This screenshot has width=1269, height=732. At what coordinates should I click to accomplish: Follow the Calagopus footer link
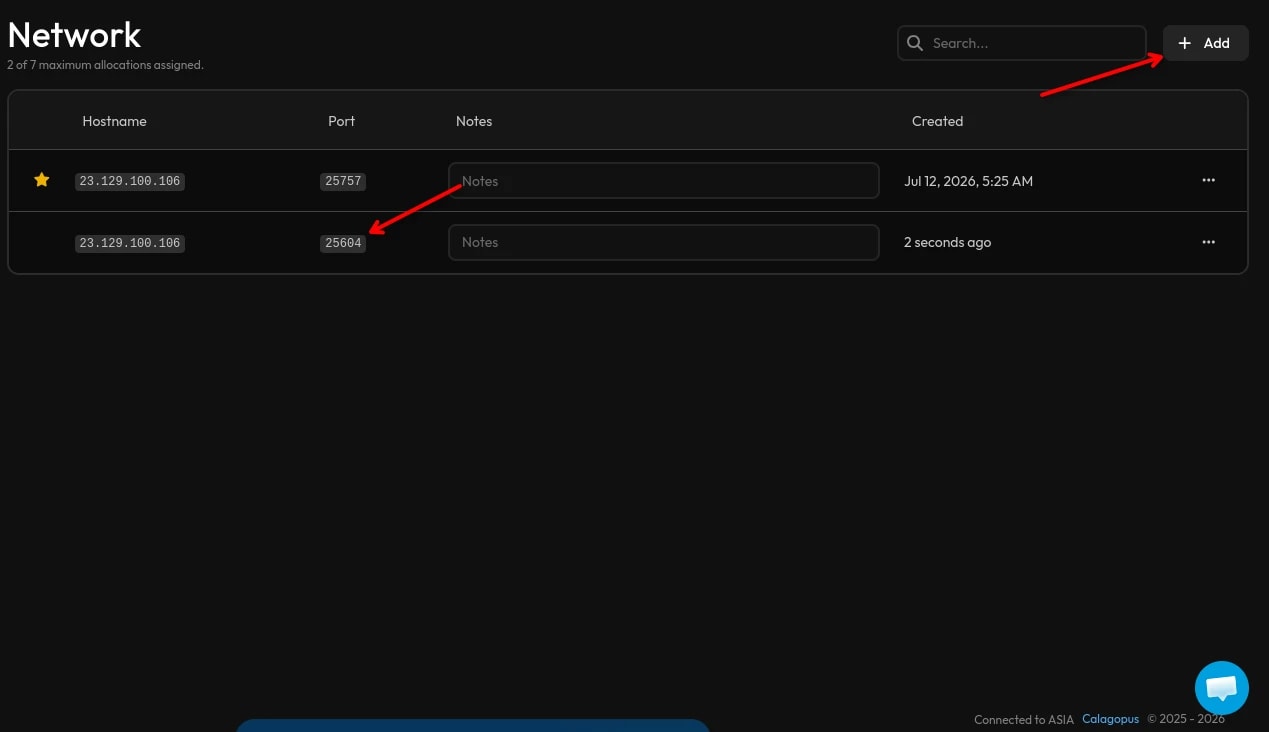(1110, 719)
